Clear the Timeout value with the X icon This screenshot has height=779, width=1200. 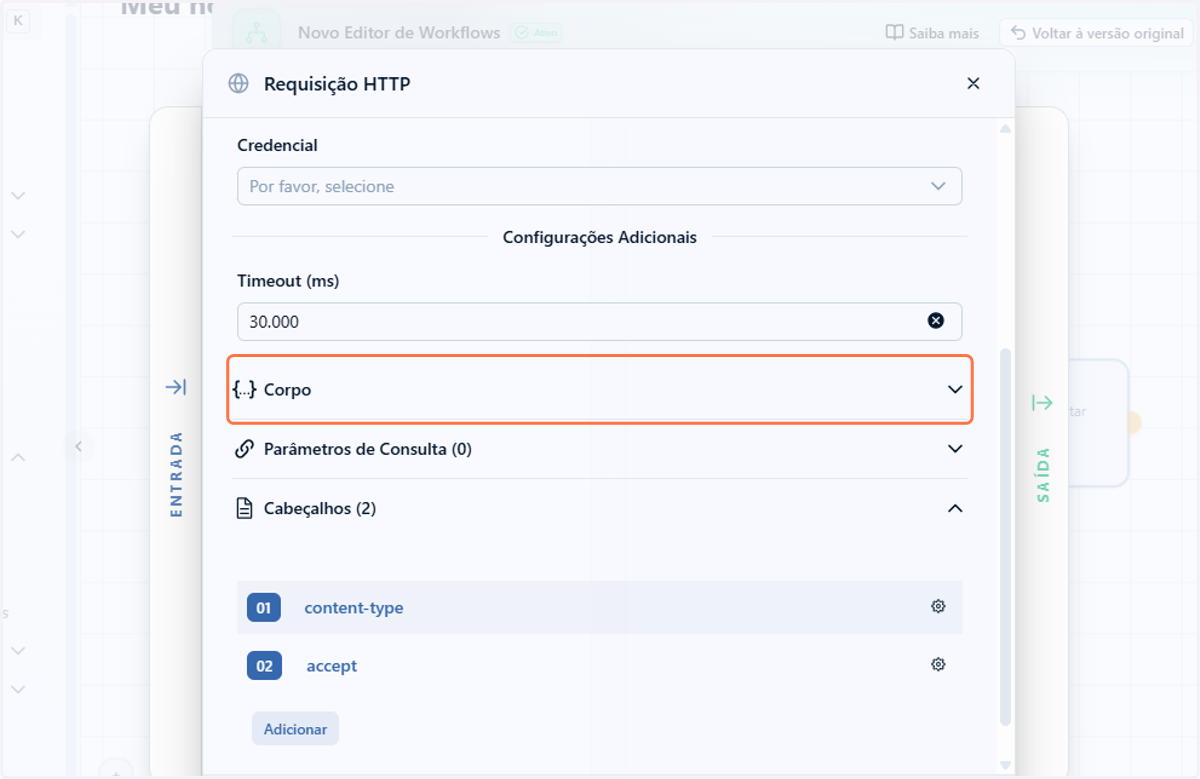(936, 321)
